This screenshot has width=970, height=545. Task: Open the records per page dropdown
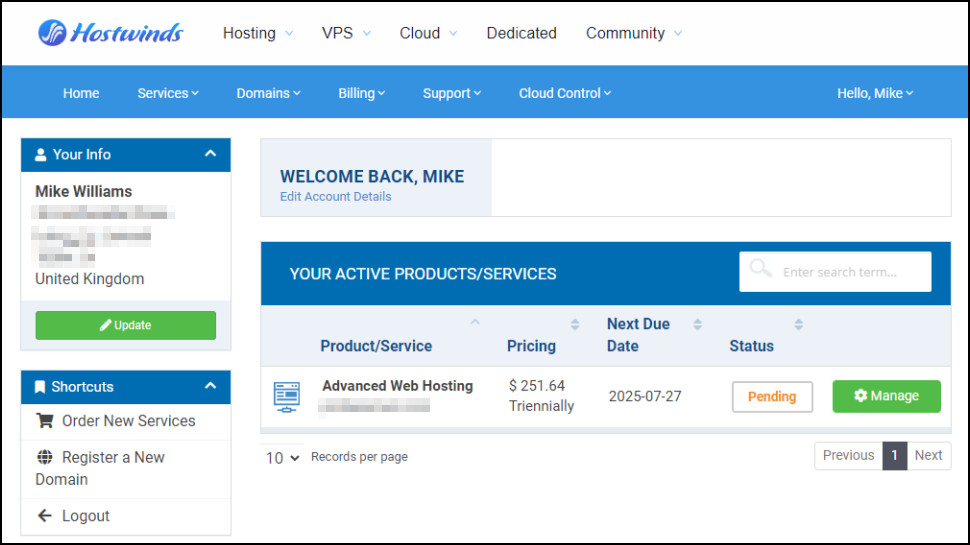[282, 458]
